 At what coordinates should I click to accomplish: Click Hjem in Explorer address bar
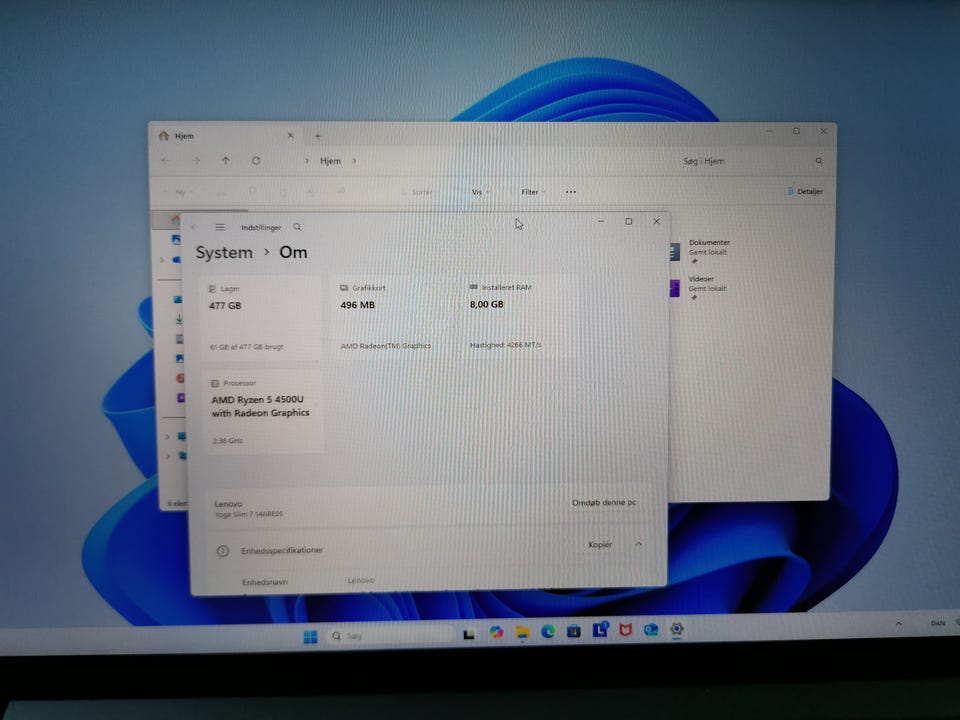(331, 161)
